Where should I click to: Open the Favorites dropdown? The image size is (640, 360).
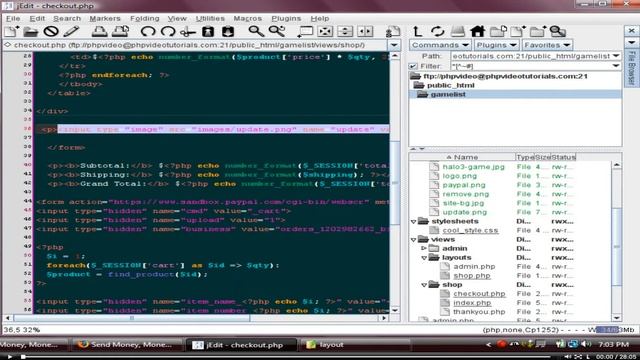tap(547, 45)
